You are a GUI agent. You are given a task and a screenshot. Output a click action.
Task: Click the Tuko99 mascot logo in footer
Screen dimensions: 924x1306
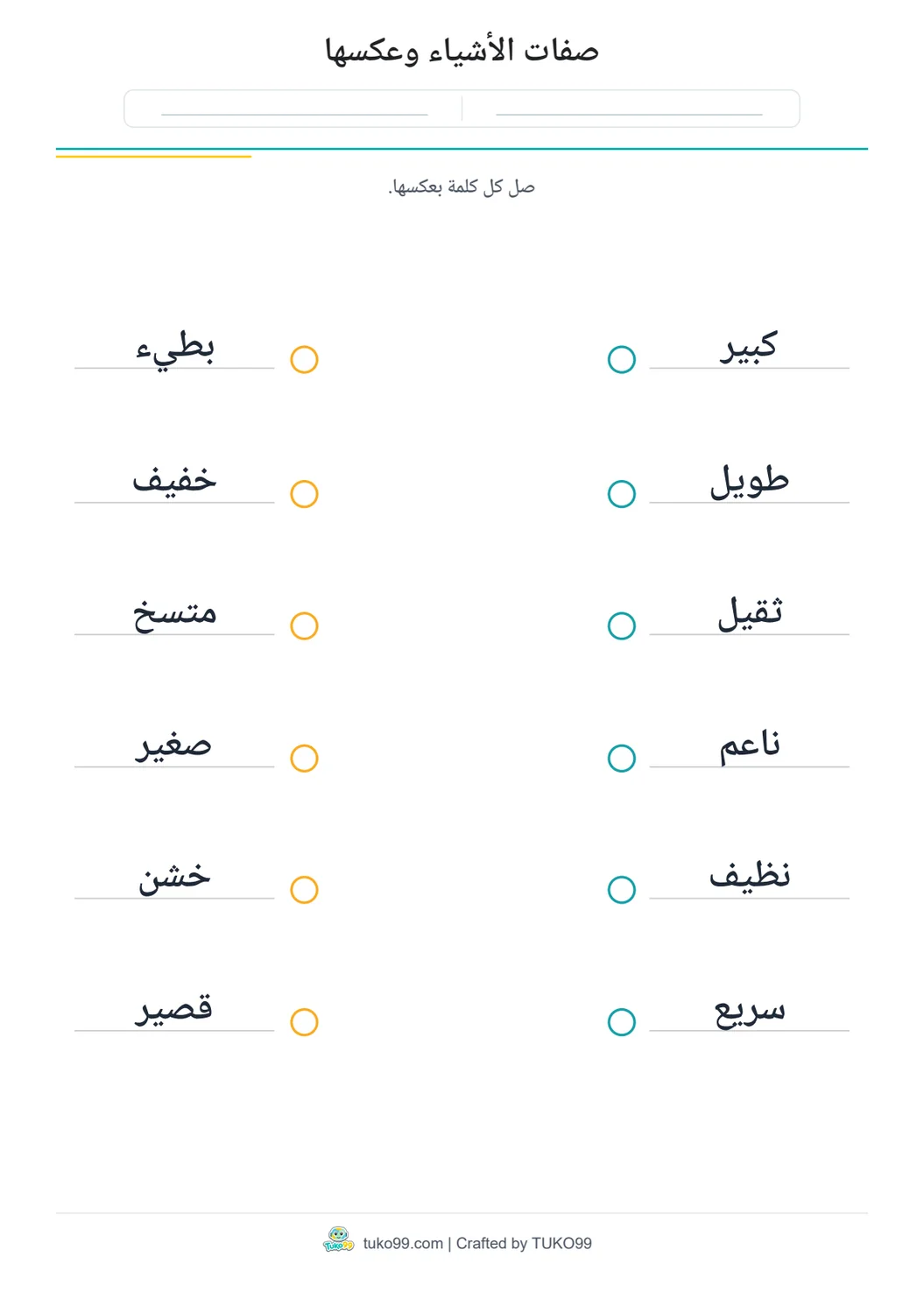338,1240
